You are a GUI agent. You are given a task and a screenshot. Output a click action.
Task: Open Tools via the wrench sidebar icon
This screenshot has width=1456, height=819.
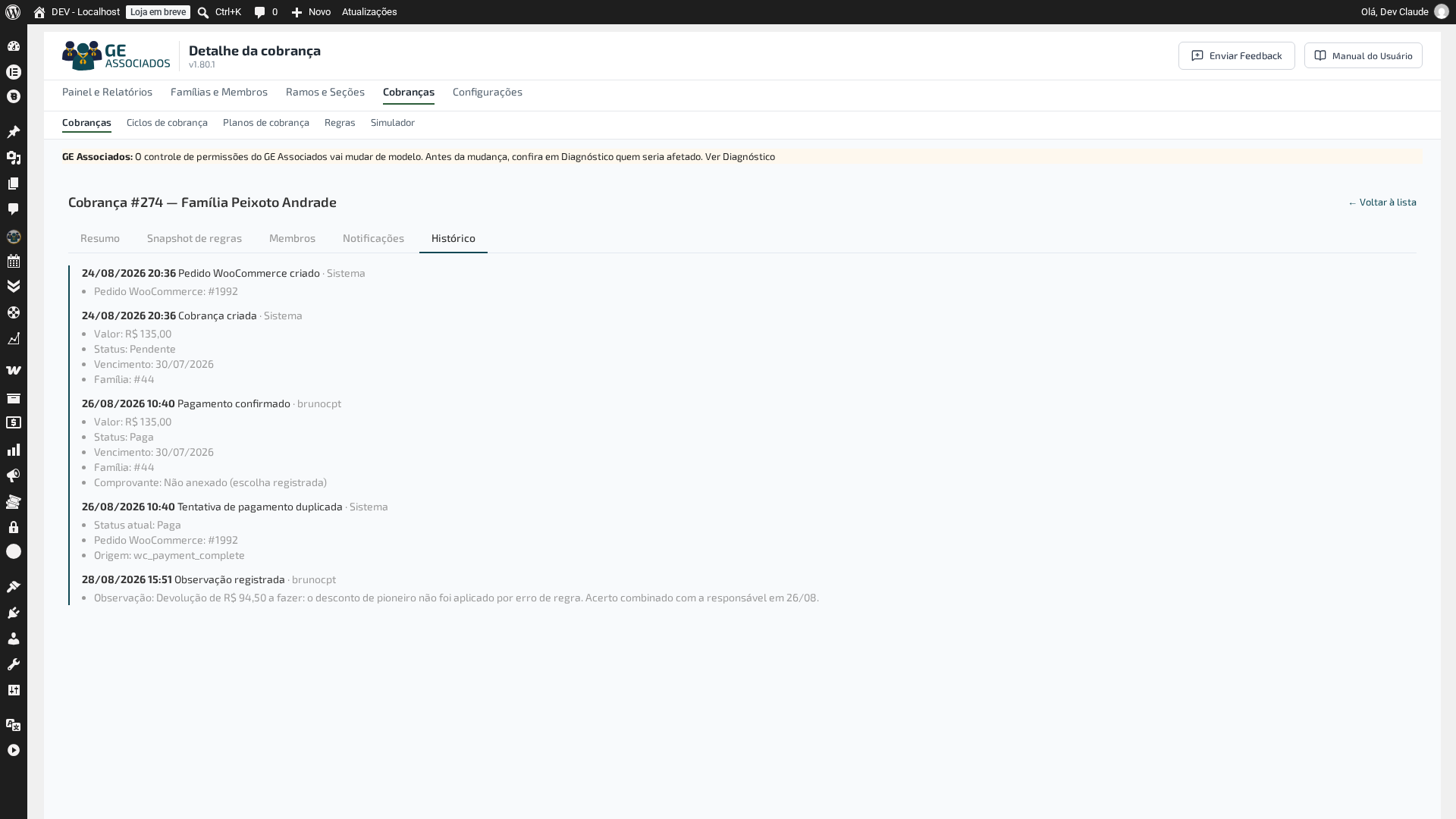point(14,664)
